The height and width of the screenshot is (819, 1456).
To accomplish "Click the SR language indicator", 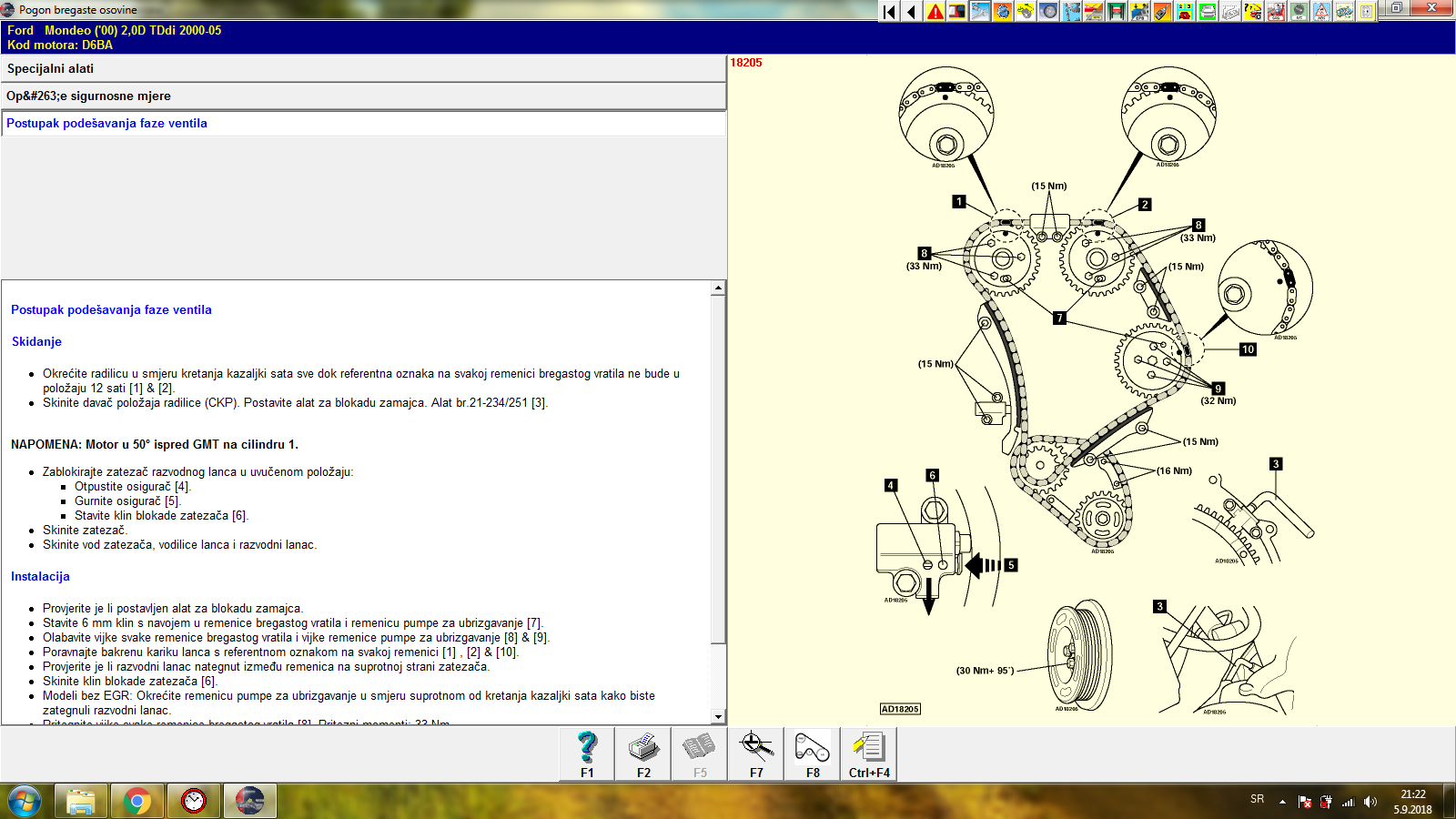I will 1257,799.
